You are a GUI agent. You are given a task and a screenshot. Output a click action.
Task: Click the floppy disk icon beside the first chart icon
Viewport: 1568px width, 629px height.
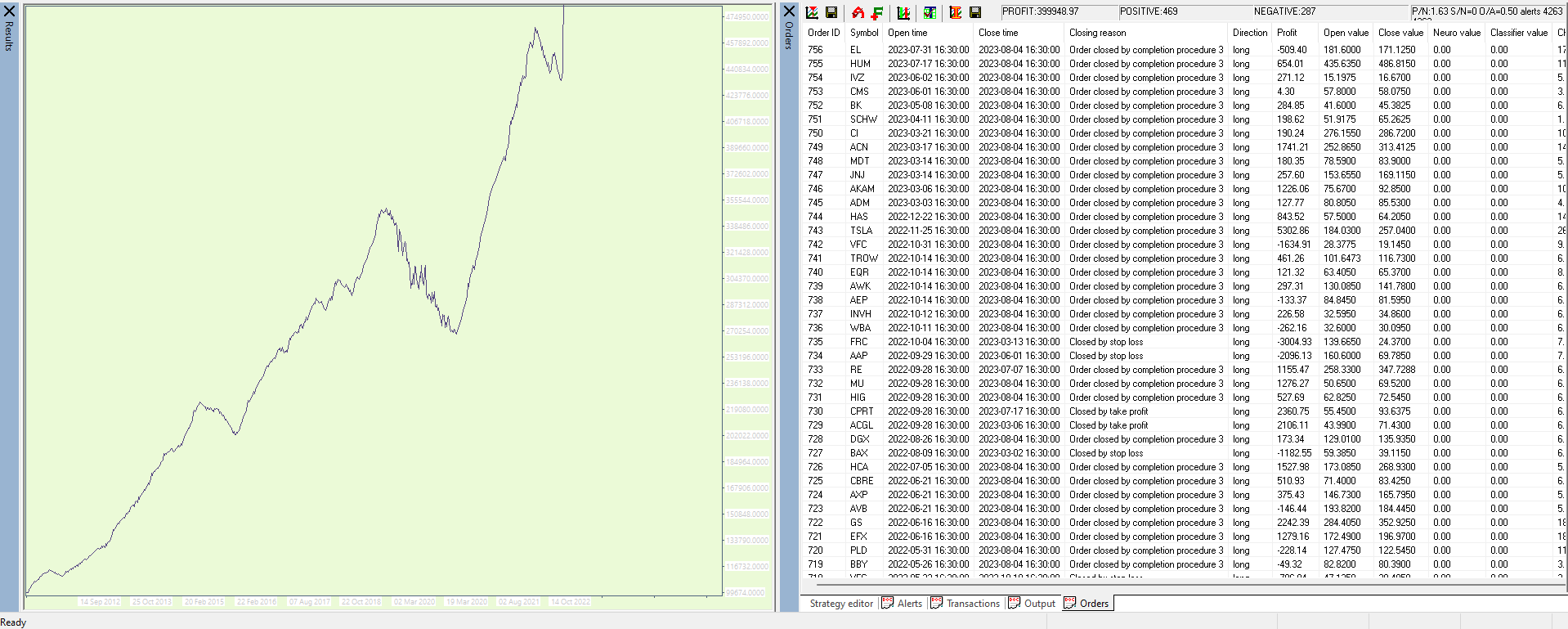[831, 12]
